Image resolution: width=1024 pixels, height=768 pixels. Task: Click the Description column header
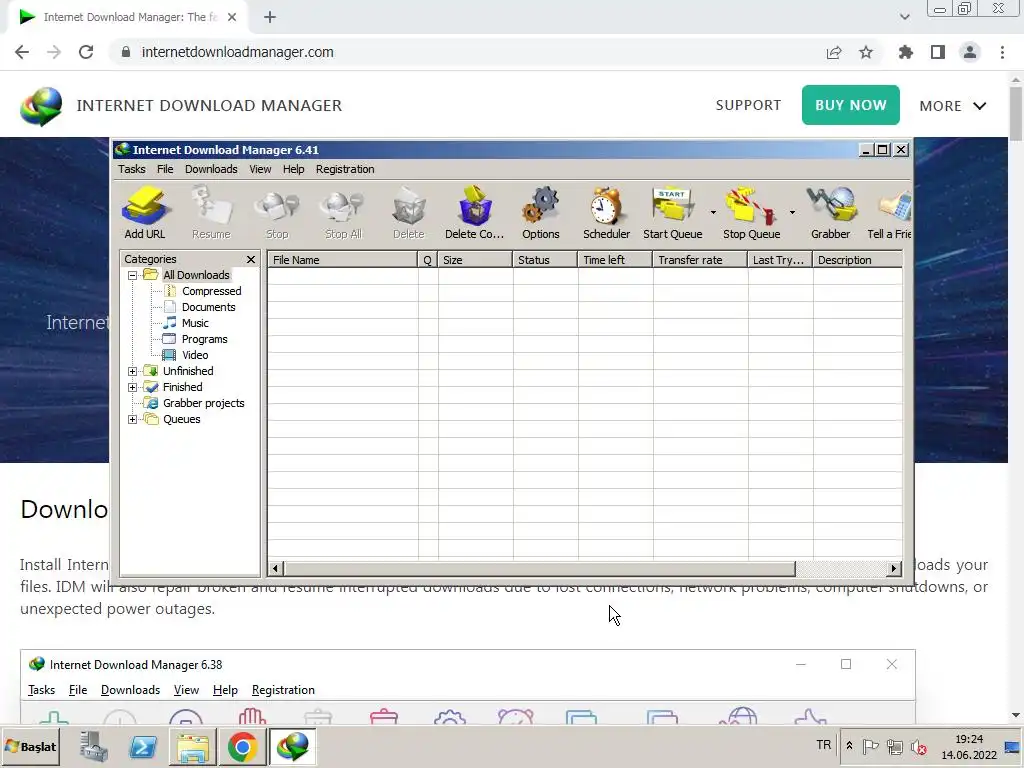[857, 260]
